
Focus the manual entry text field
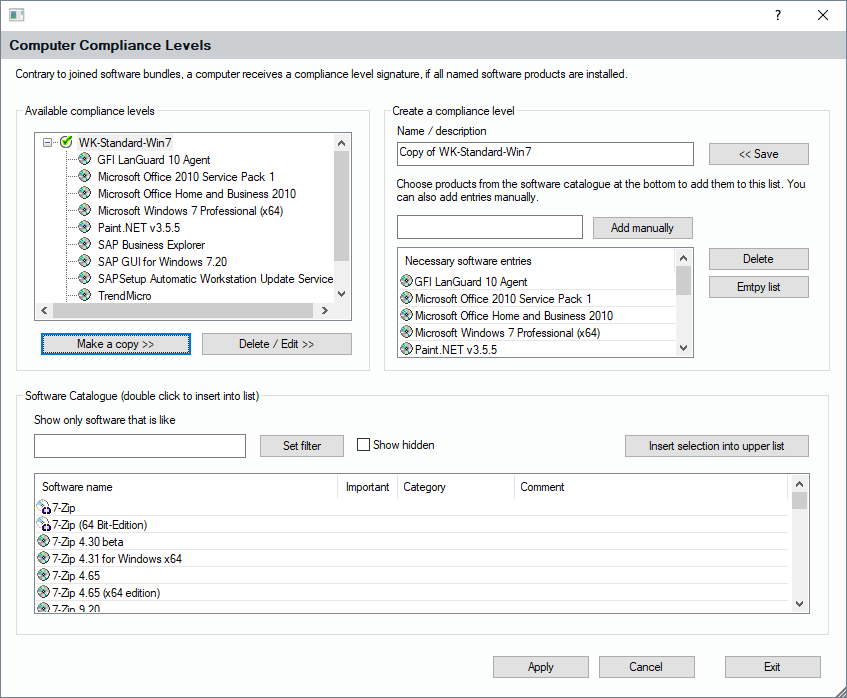point(490,227)
